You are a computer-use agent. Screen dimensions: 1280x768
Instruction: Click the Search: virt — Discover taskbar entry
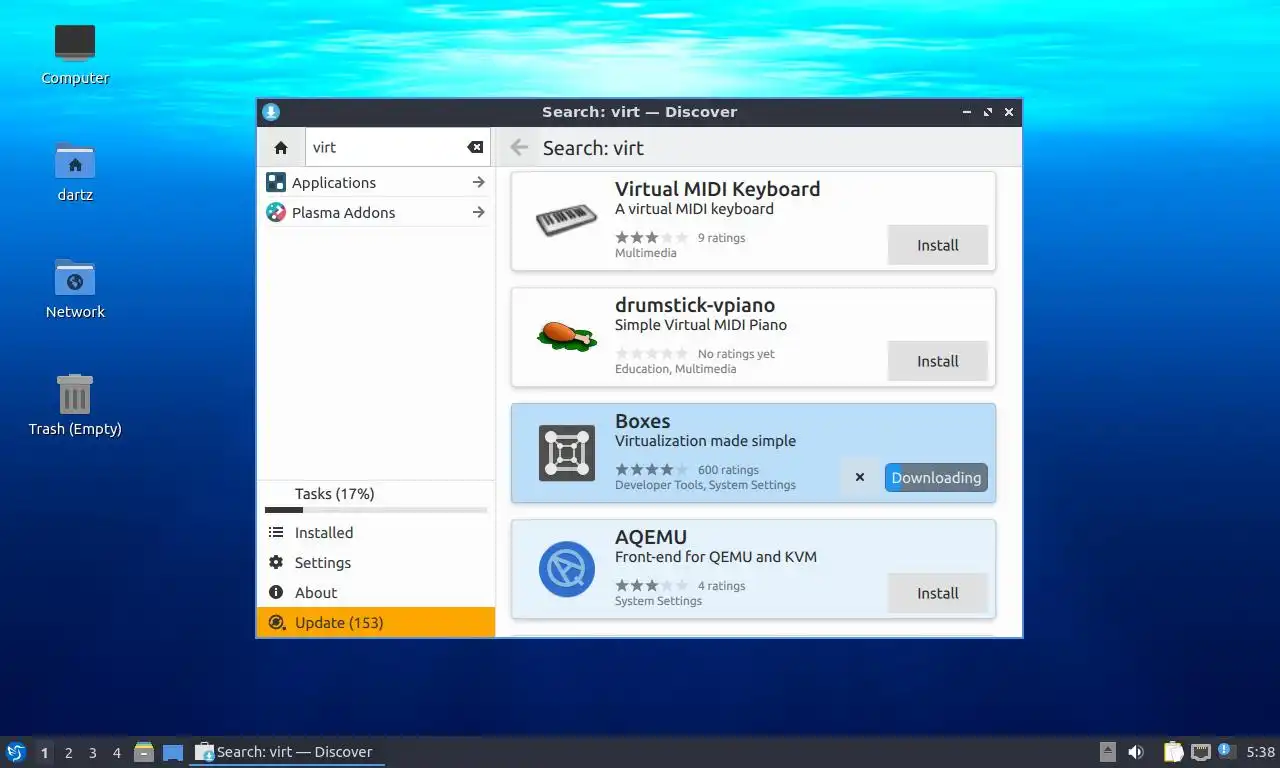(287, 752)
